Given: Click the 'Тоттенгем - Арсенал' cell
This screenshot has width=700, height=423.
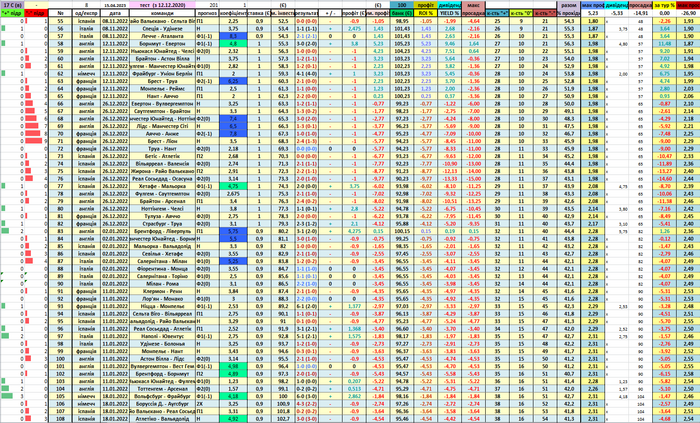Looking at the screenshot, I should pos(162,389).
